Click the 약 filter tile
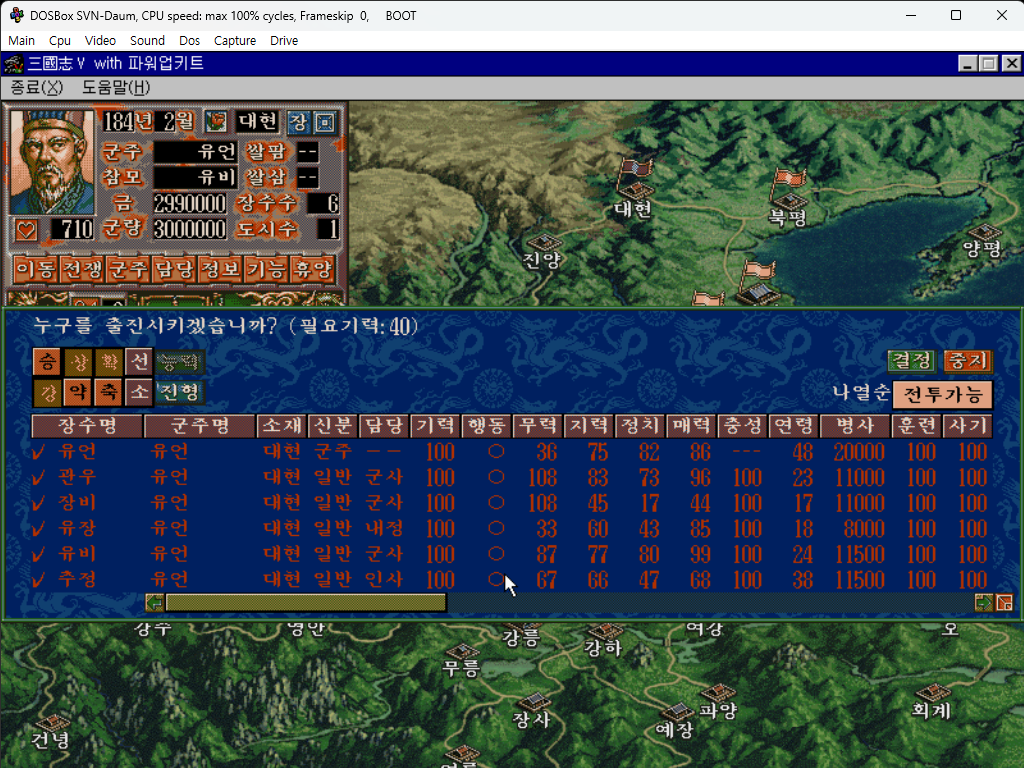Viewport: 1024px width, 768px height. [78, 391]
